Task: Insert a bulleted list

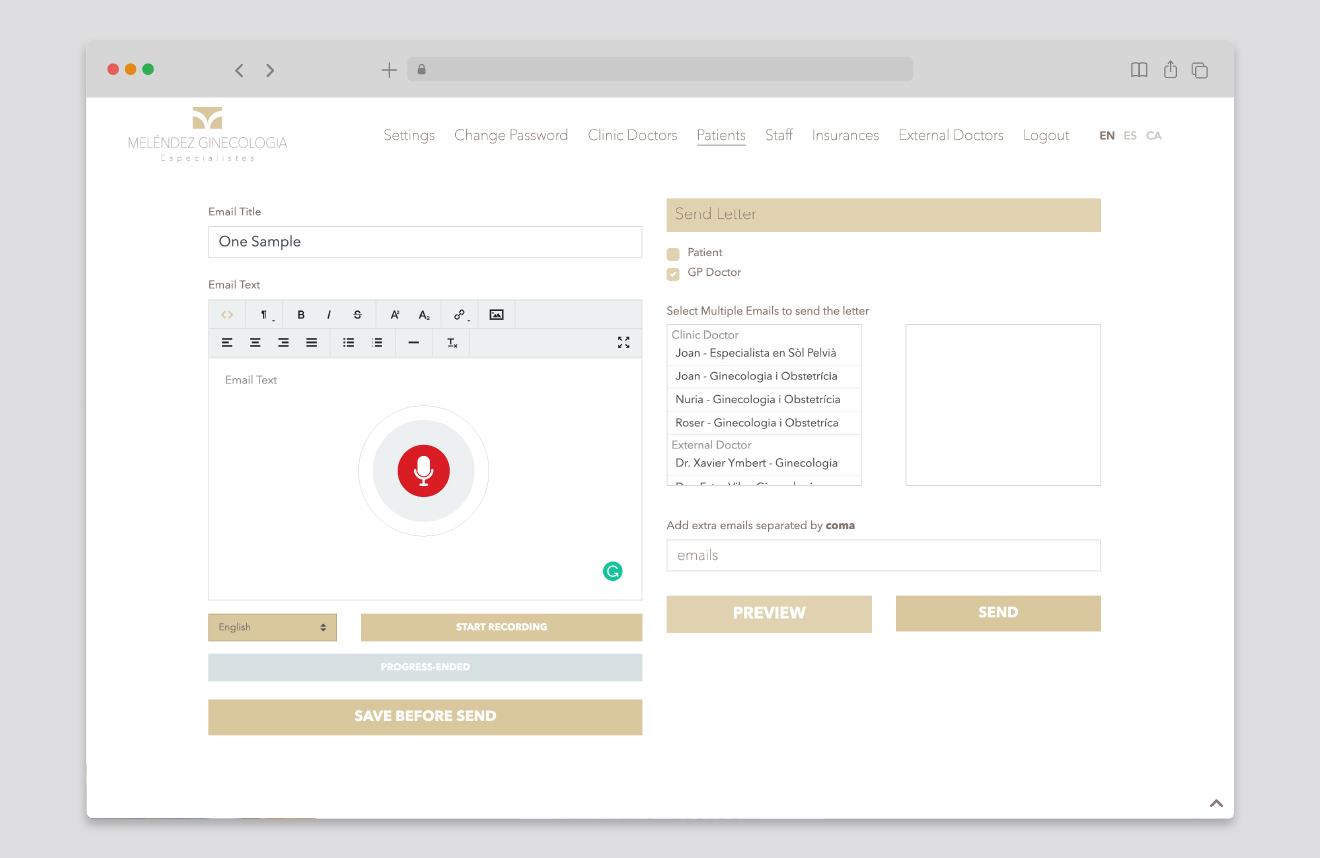Action: click(x=348, y=343)
